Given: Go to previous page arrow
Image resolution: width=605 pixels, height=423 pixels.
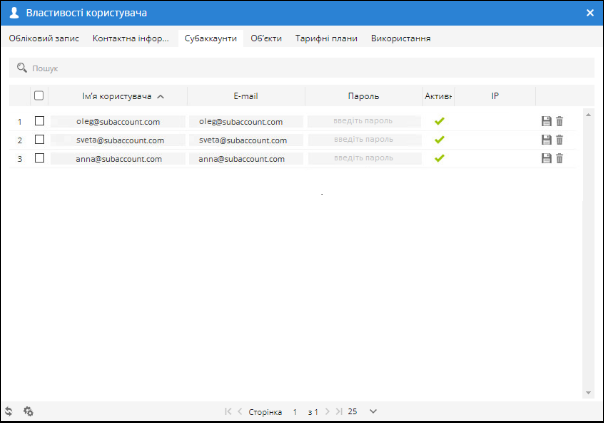Looking at the screenshot, I should point(240,411).
